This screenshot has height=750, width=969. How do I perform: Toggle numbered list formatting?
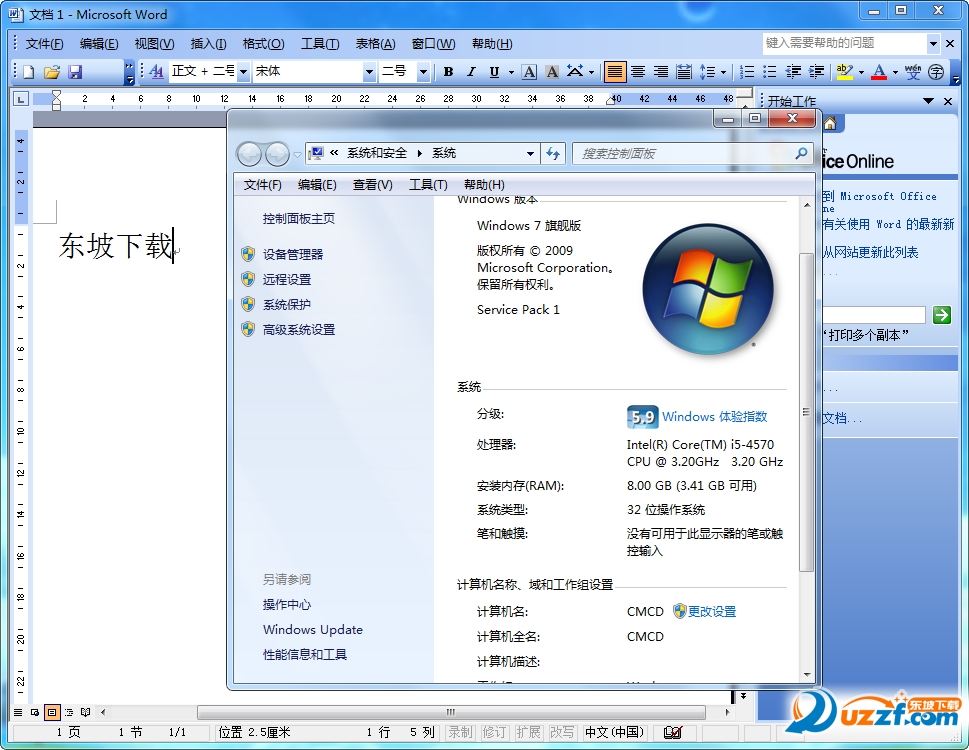click(x=747, y=72)
